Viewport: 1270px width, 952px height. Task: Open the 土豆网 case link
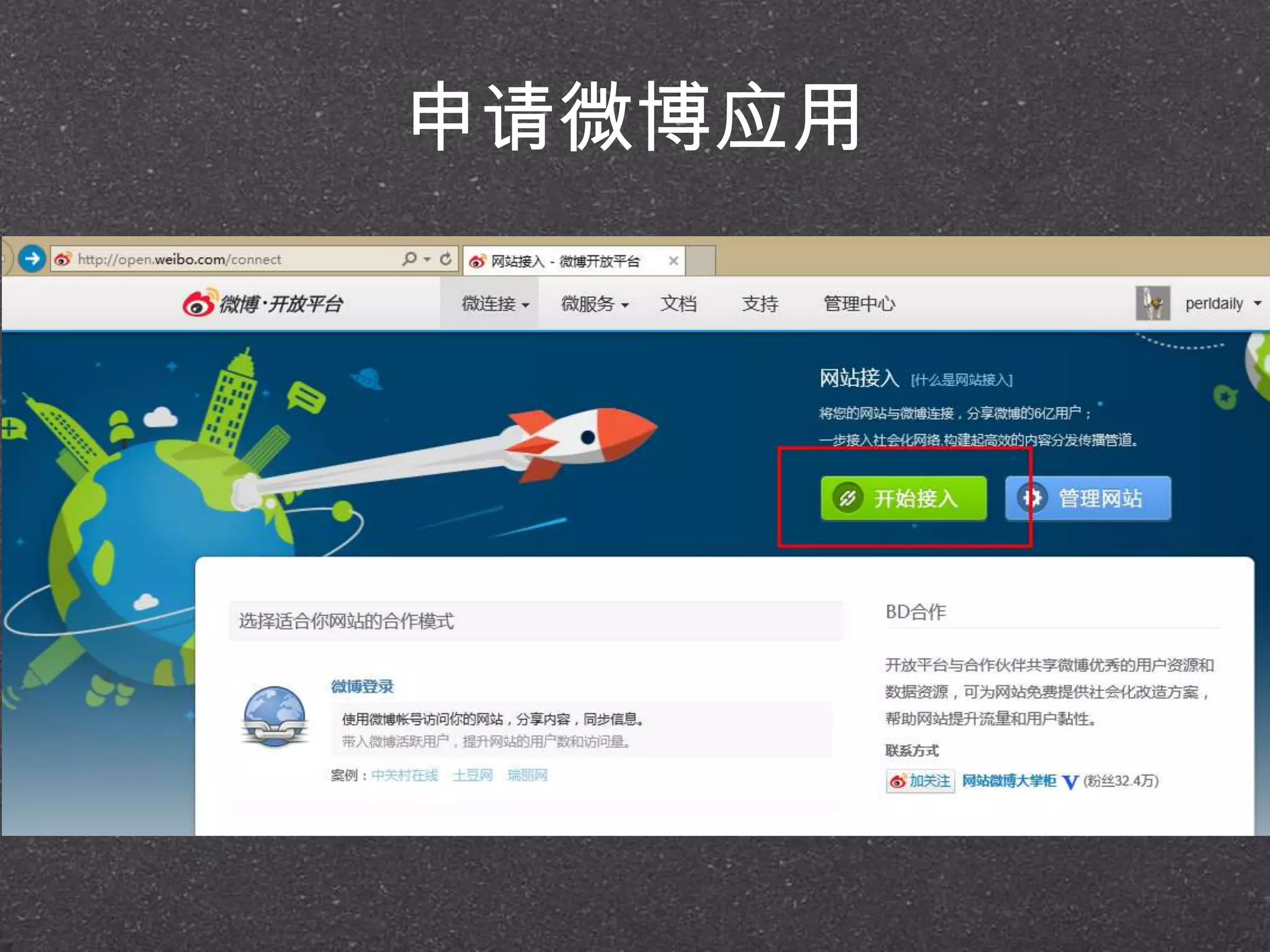point(473,775)
